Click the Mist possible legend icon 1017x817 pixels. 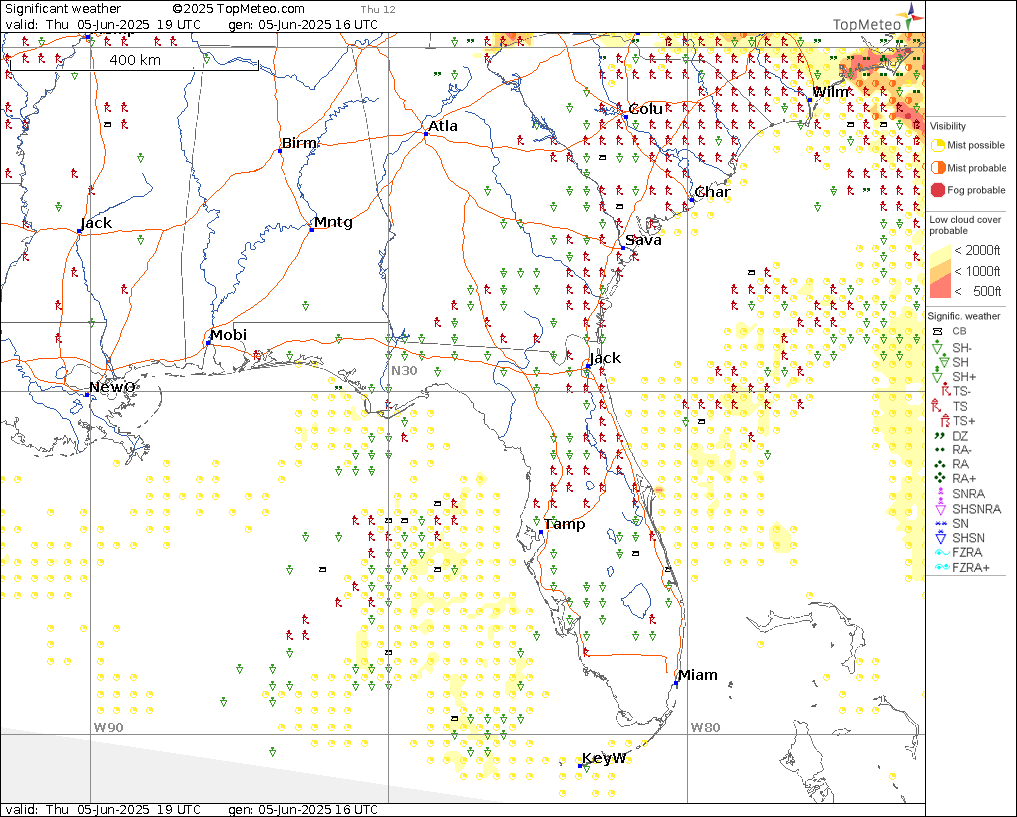[938, 145]
